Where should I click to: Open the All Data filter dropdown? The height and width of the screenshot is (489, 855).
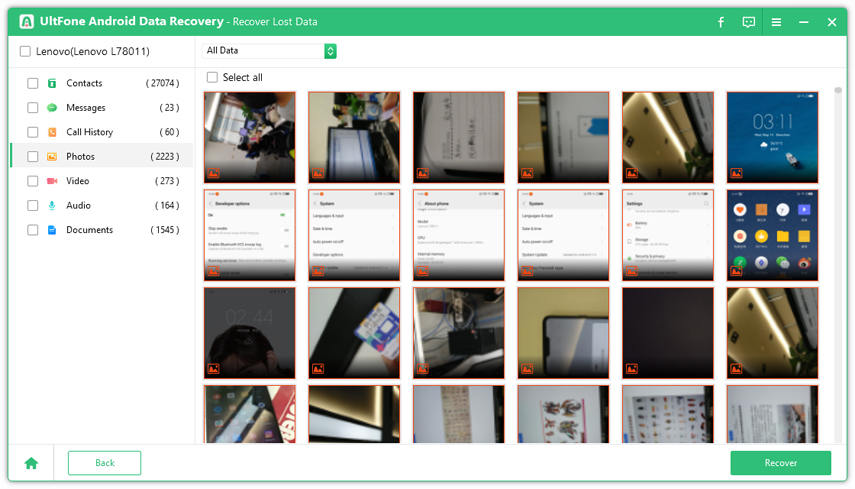click(269, 51)
